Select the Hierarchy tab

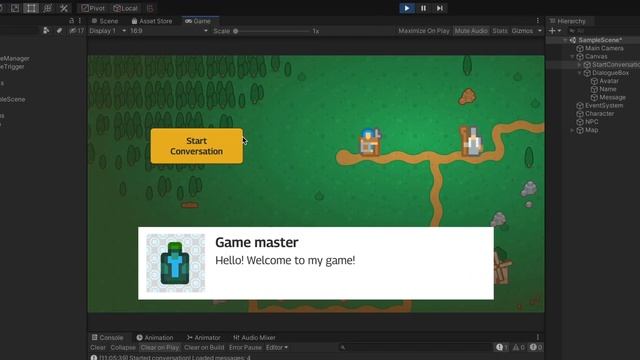click(568, 21)
